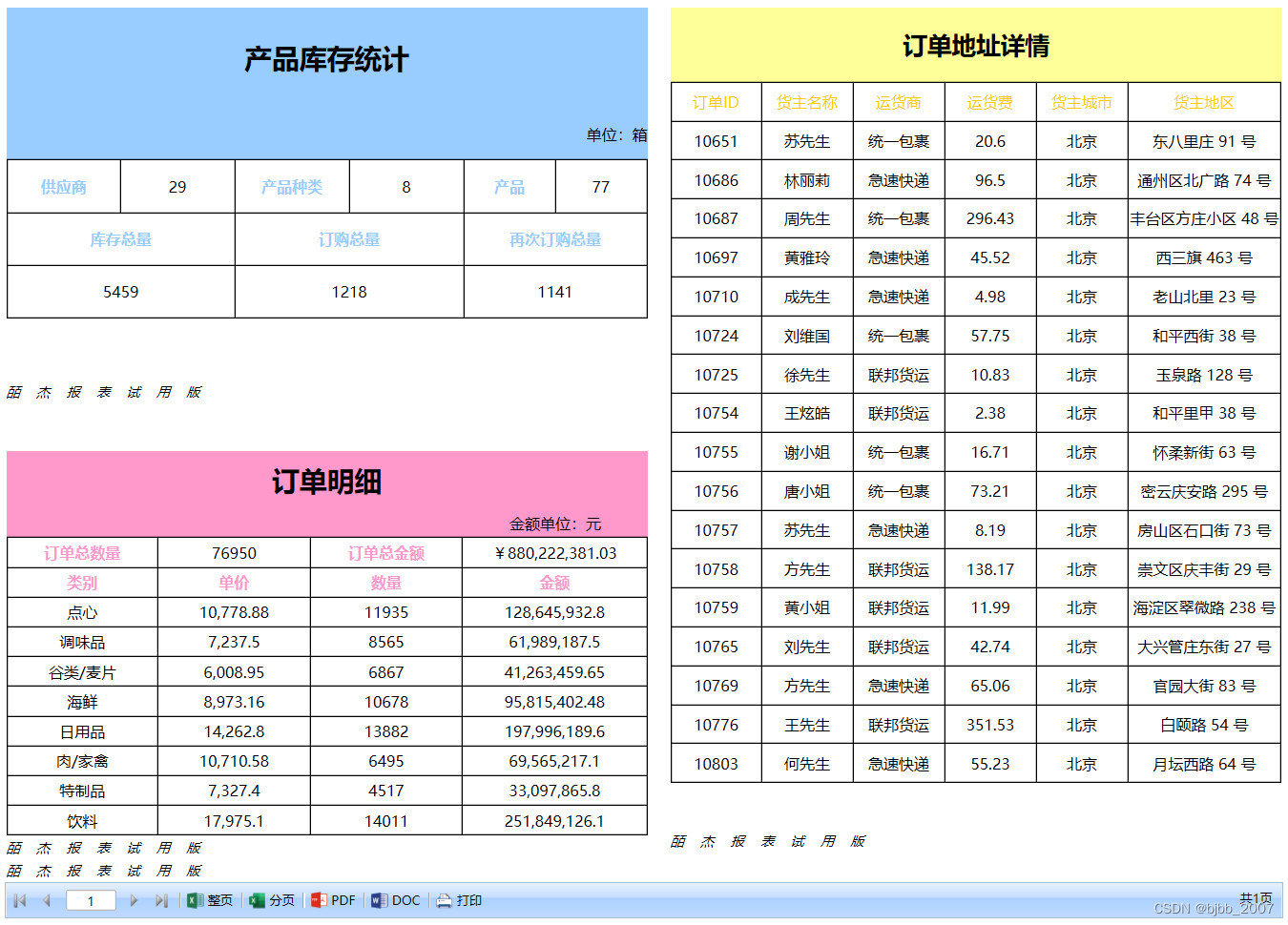
Task: Click the 货主城市 column header
Action: 1082,102
